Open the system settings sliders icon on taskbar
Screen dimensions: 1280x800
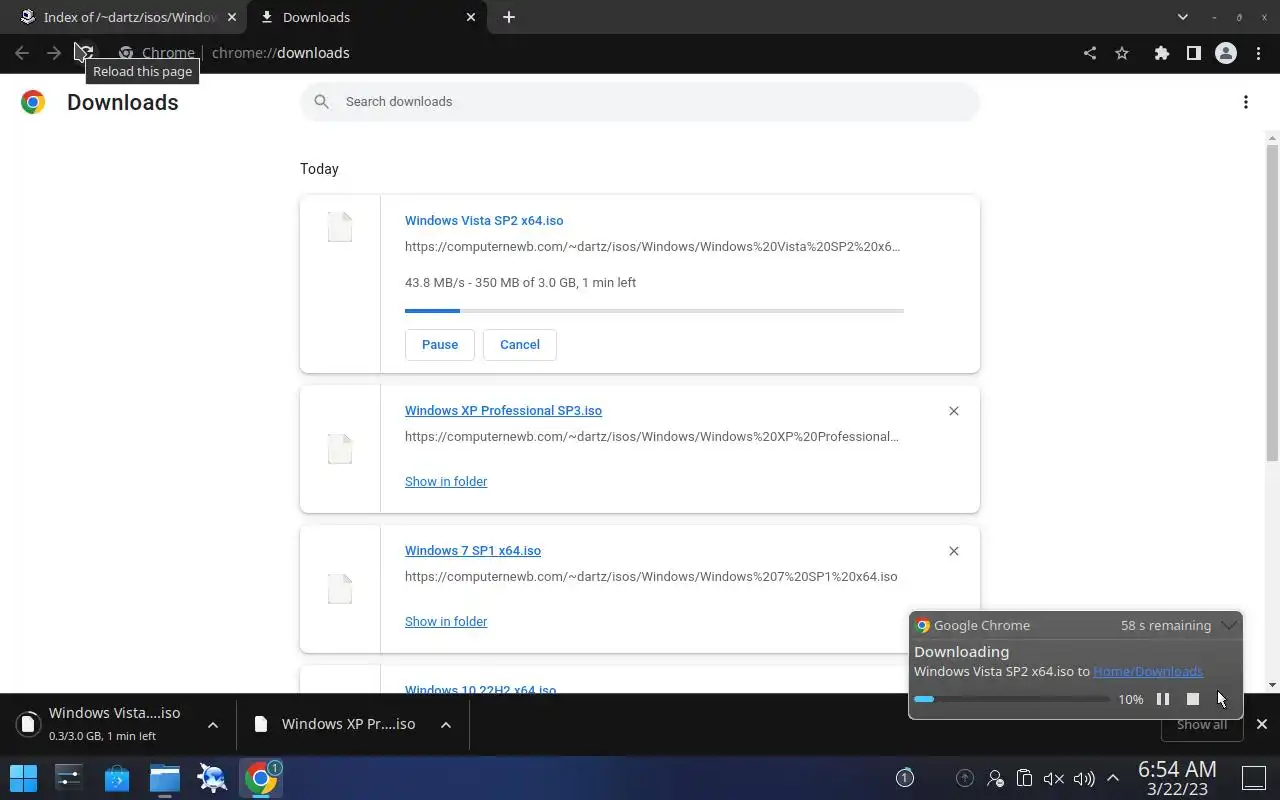point(69,777)
